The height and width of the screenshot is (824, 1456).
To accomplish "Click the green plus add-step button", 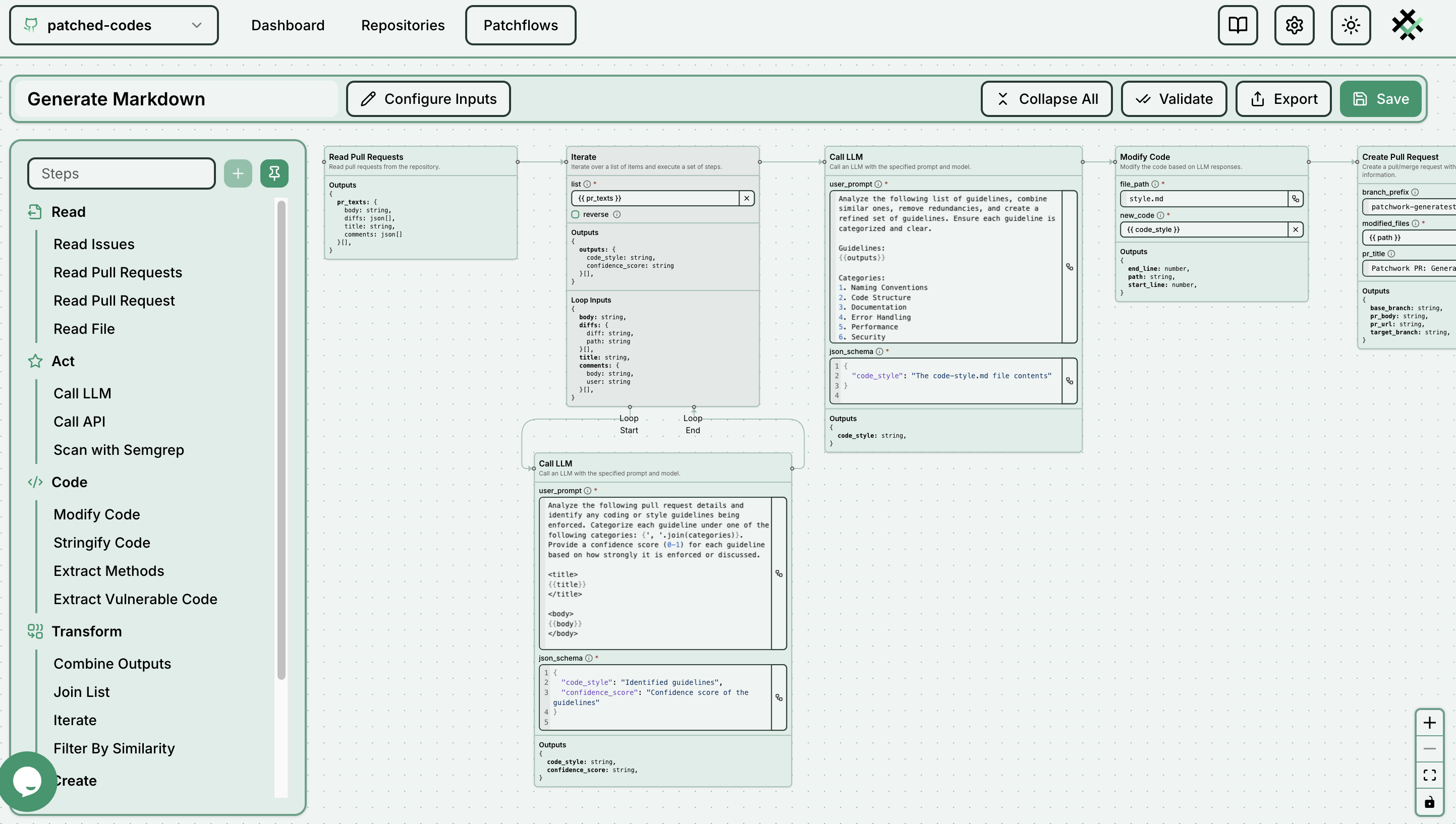I will [238, 173].
